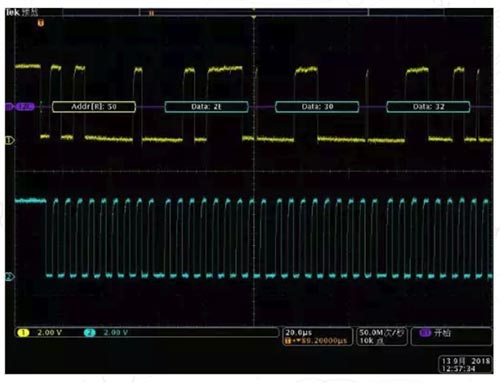Click the channel 1 ground level marker
Image resolution: width=500 pixels, height=383 pixels.
coord(10,140)
